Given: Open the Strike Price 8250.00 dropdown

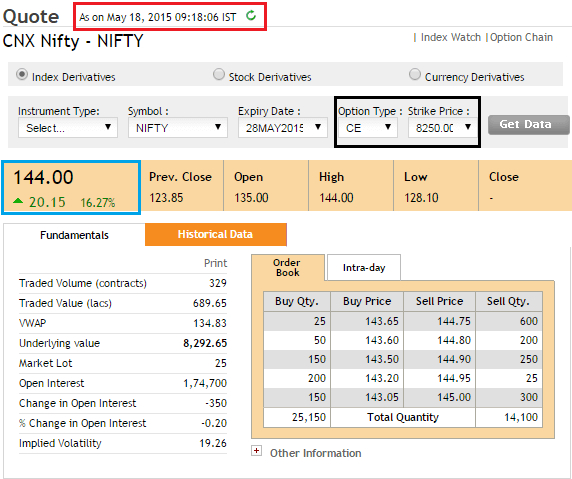Looking at the screenshot, I should (442, 128).
